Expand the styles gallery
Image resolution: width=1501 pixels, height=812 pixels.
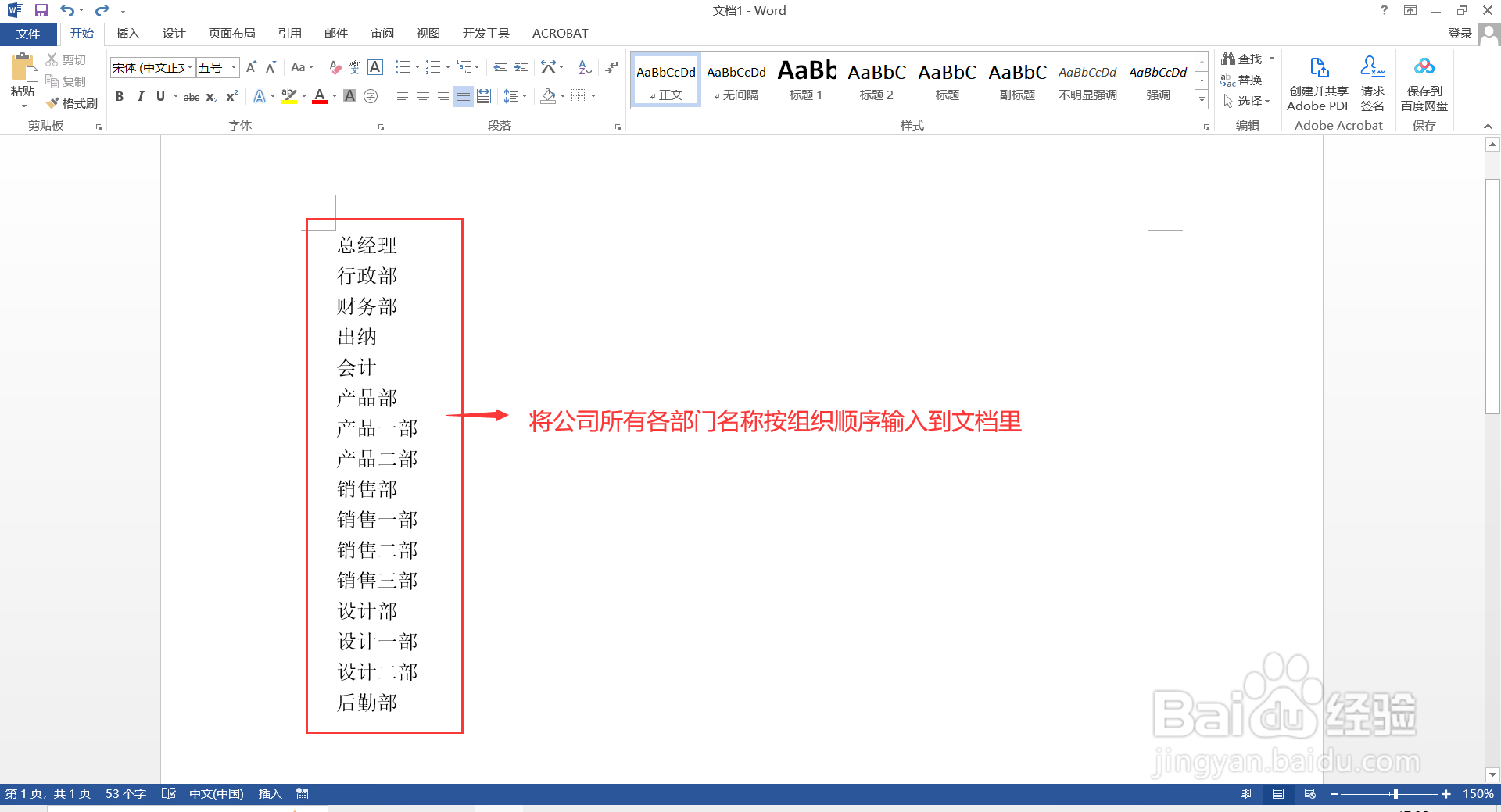click(x=1202, y=100)
